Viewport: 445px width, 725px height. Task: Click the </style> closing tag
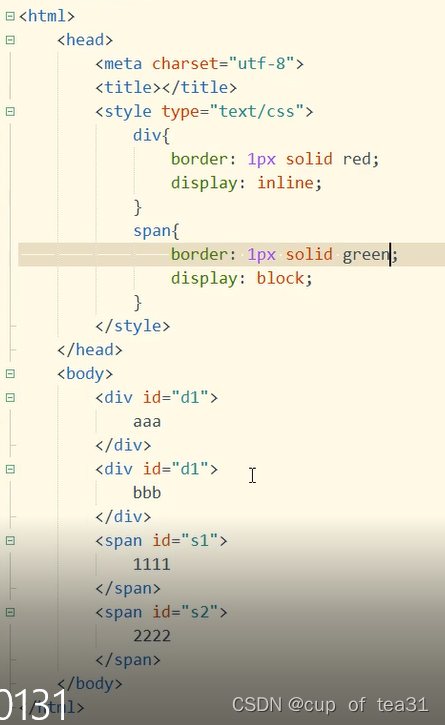133,326
